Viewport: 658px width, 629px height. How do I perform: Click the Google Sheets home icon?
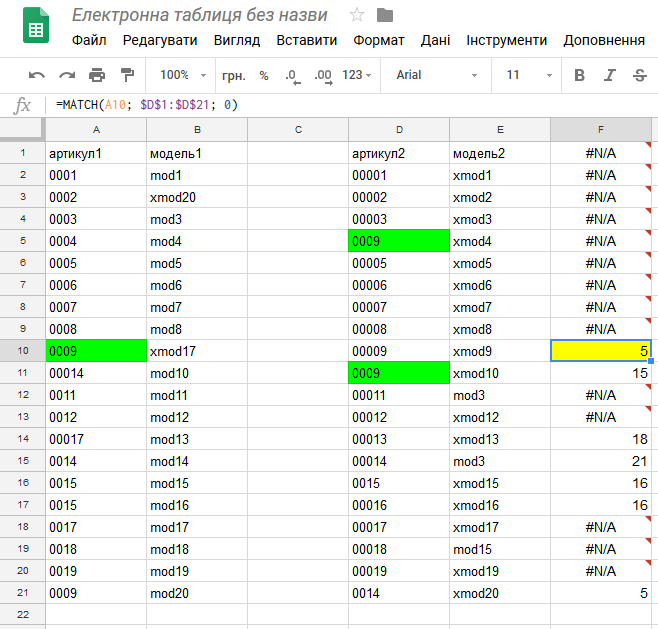pyautogui.click(x=36, y=26)
